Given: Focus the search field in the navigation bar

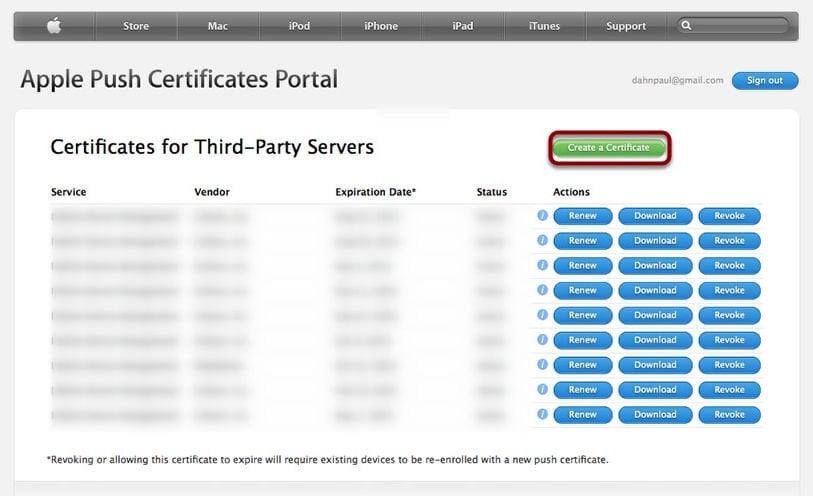Looking at the screenshot, I should (x=733, y=25).
